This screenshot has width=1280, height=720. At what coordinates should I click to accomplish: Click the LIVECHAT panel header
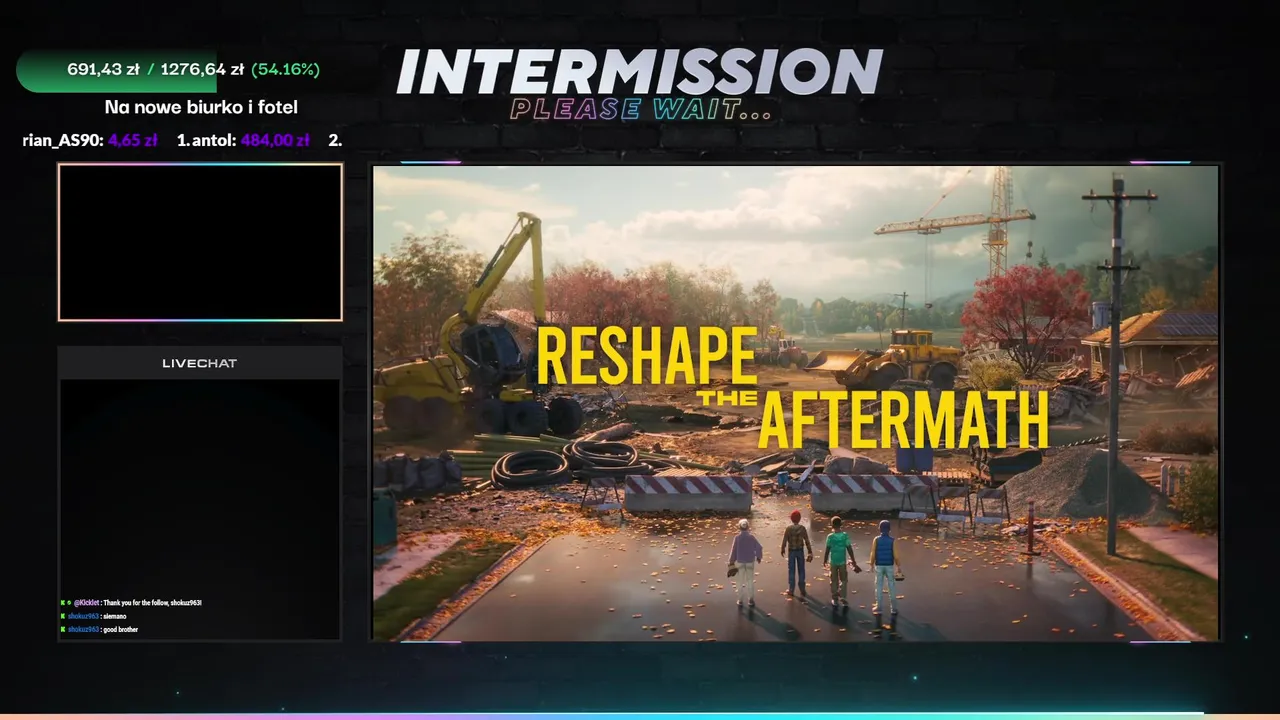[200, 363]
